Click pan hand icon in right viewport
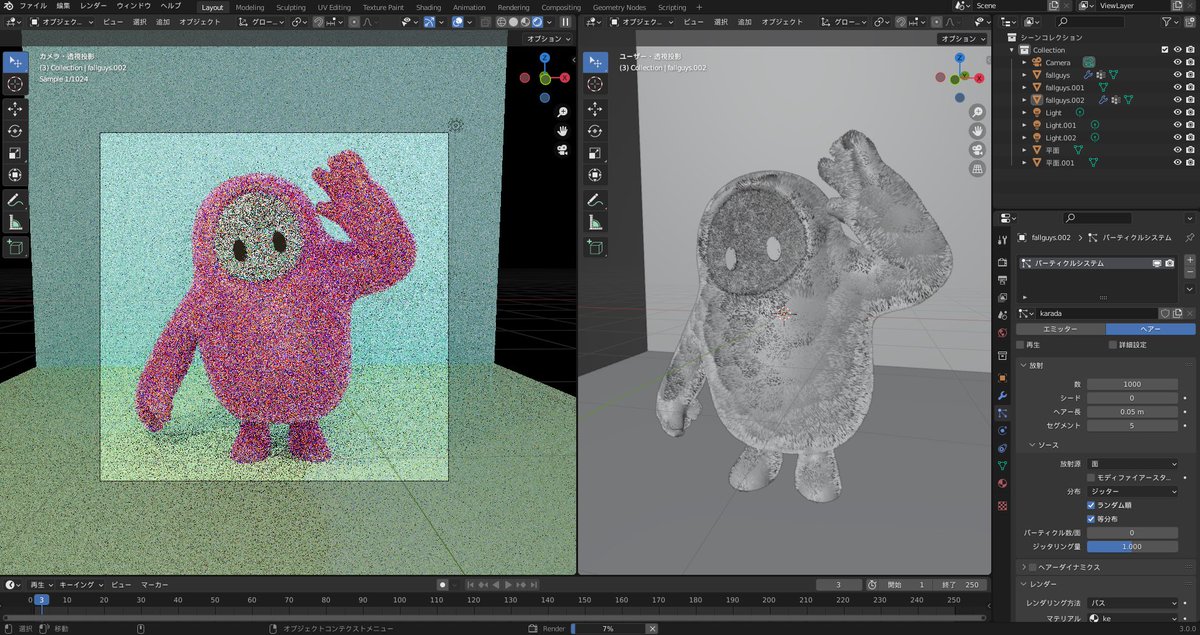The width and height of the screenshot is (1200, 635). point(977,131)
